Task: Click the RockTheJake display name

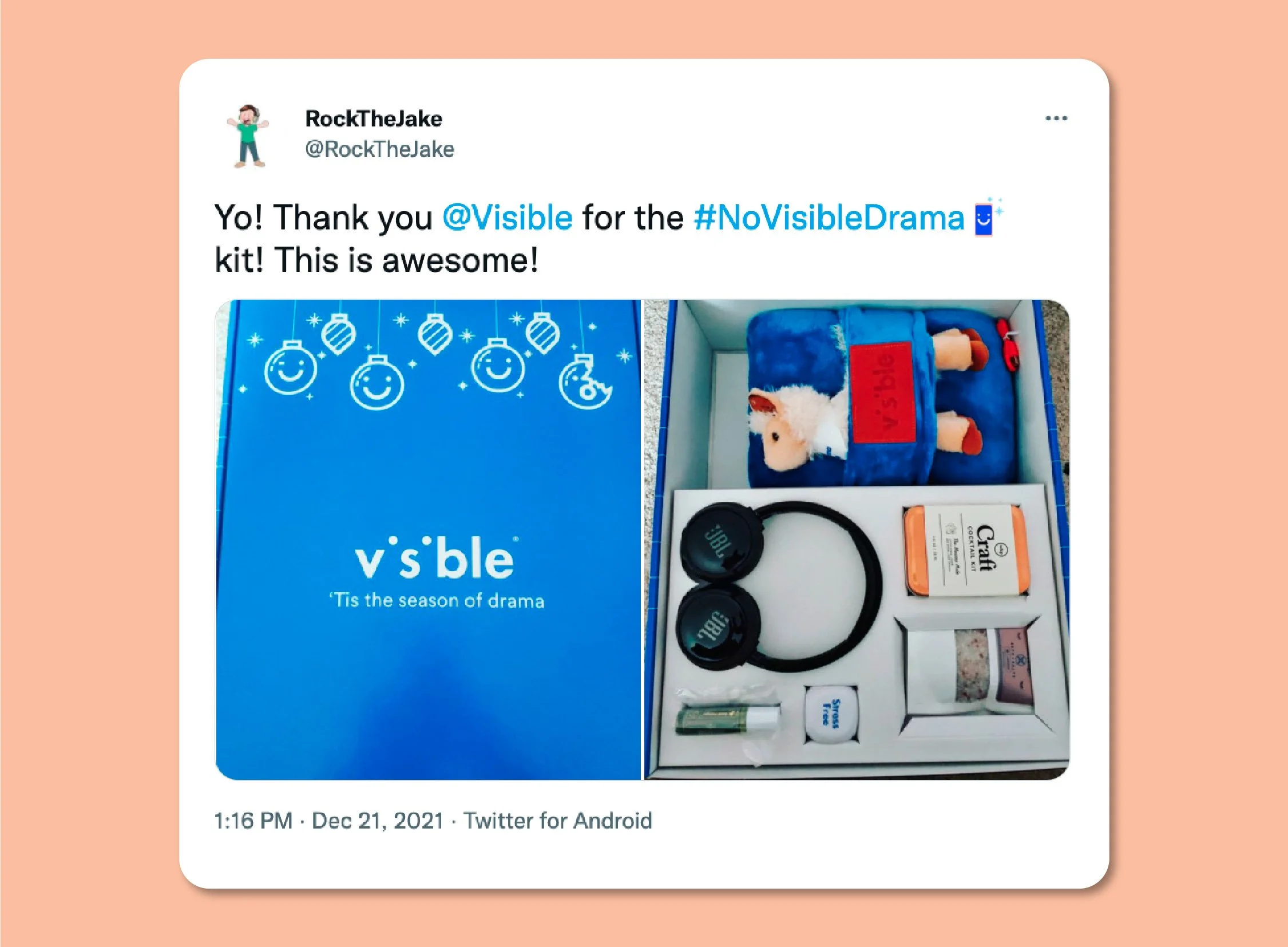Action: [x=374, y=118]
